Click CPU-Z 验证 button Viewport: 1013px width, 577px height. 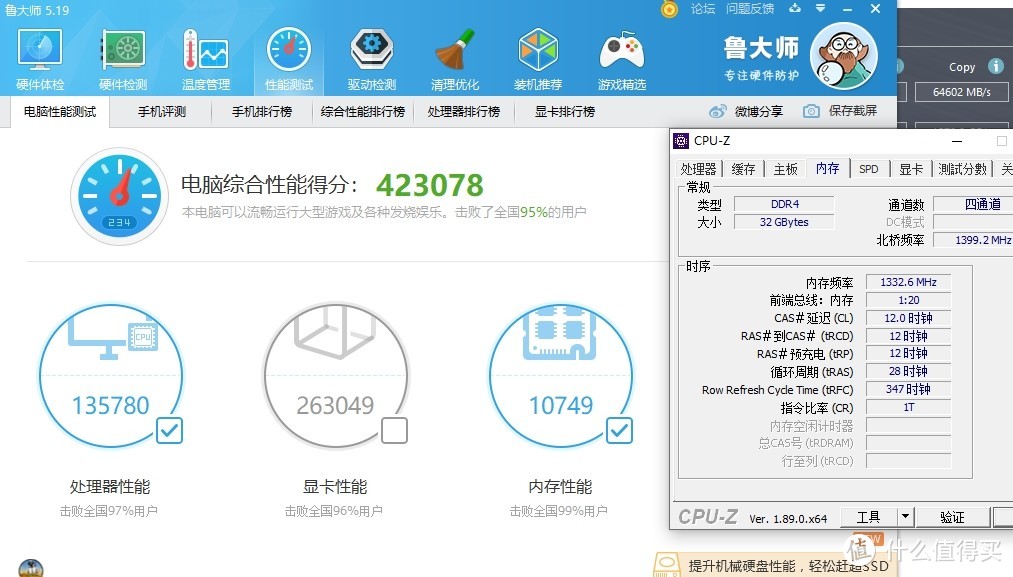(x=952, y=517)
